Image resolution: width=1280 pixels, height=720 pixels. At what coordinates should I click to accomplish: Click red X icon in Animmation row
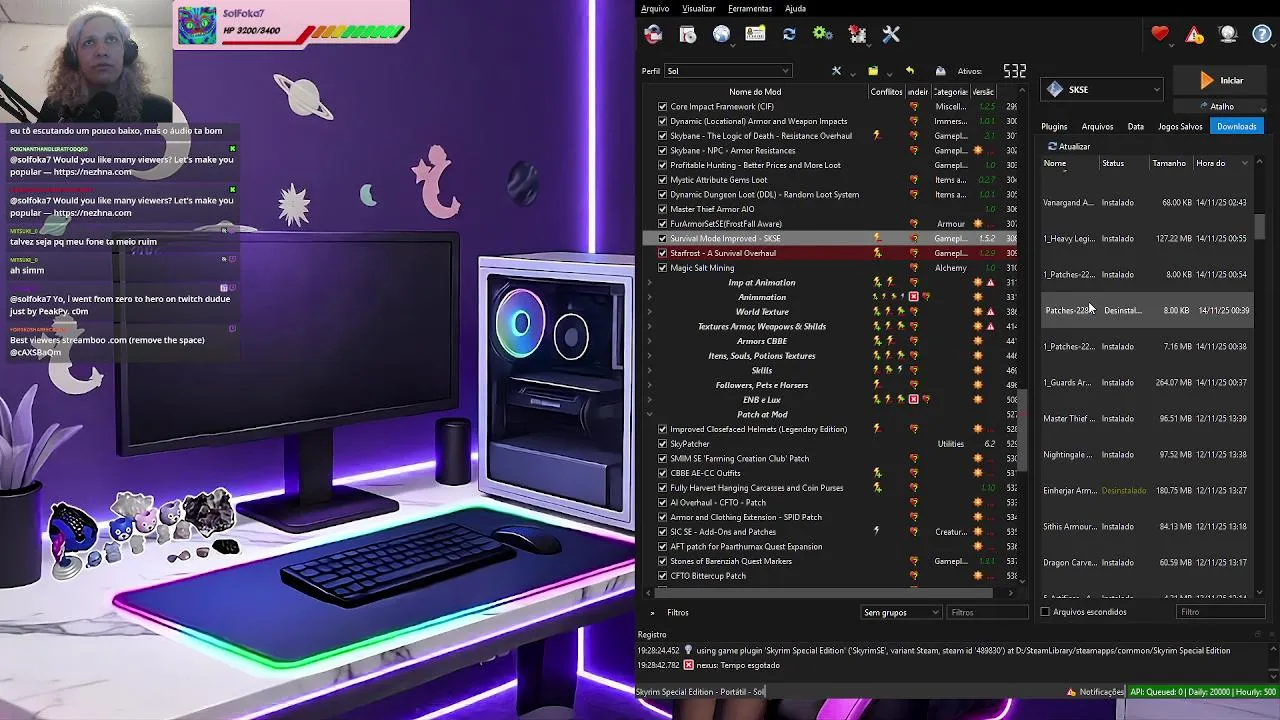point(913,297)
